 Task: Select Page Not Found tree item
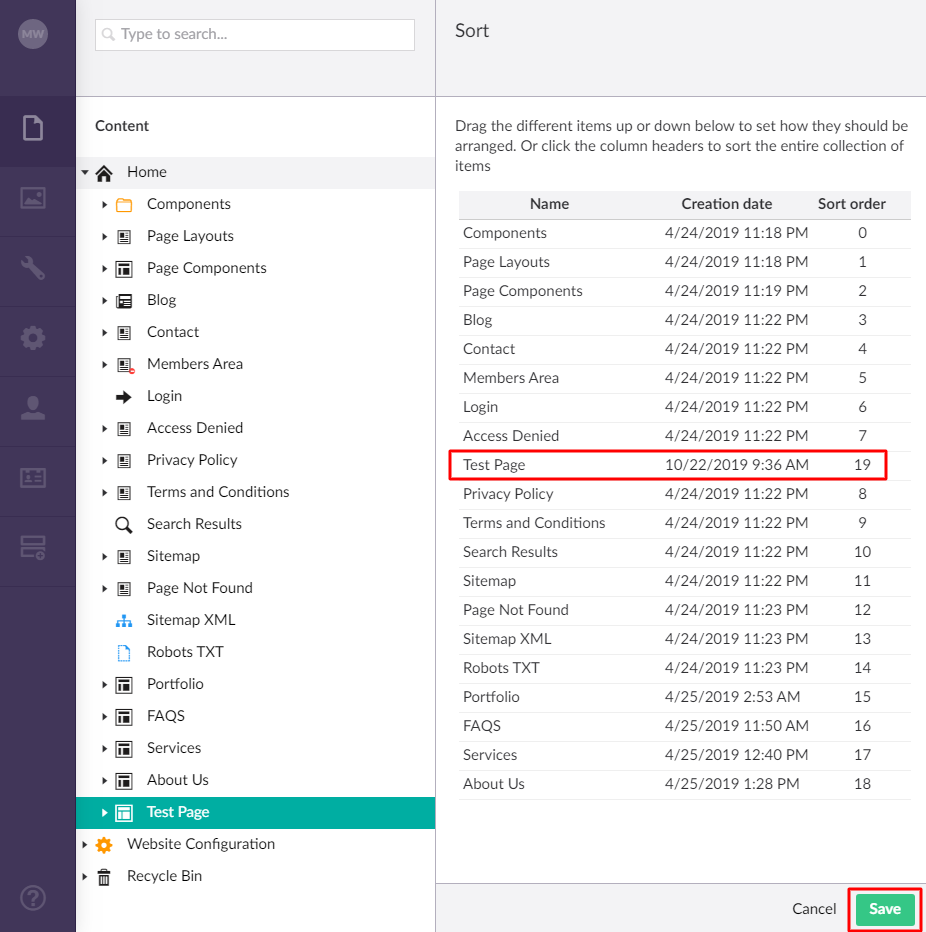[199, 588]
